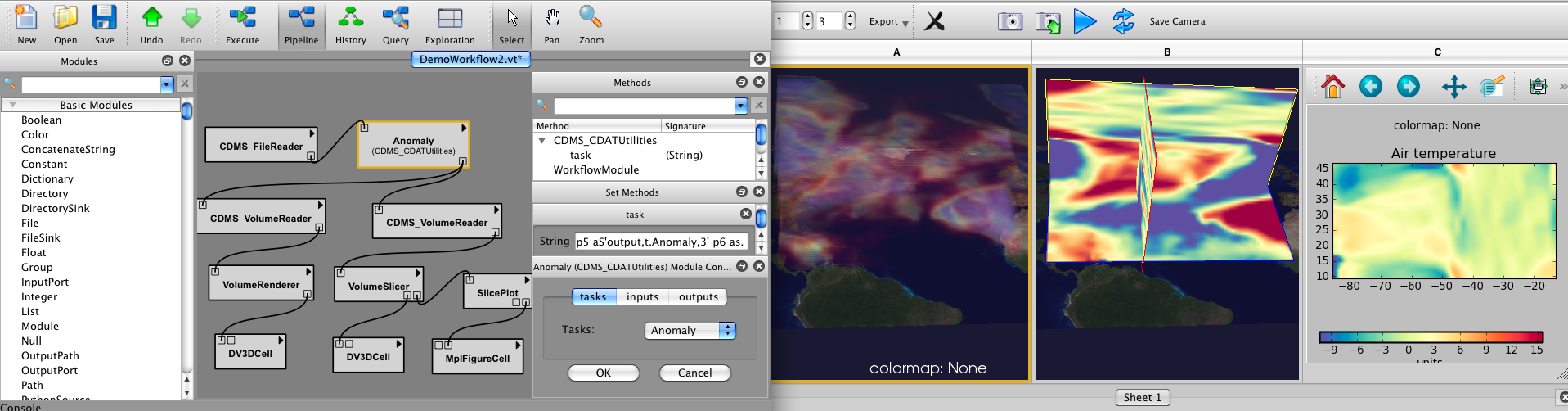This screenshot has width=1568, height=411.
Task: Open the Tasks dropdown showing Anomaly
Action: point(690,330)
